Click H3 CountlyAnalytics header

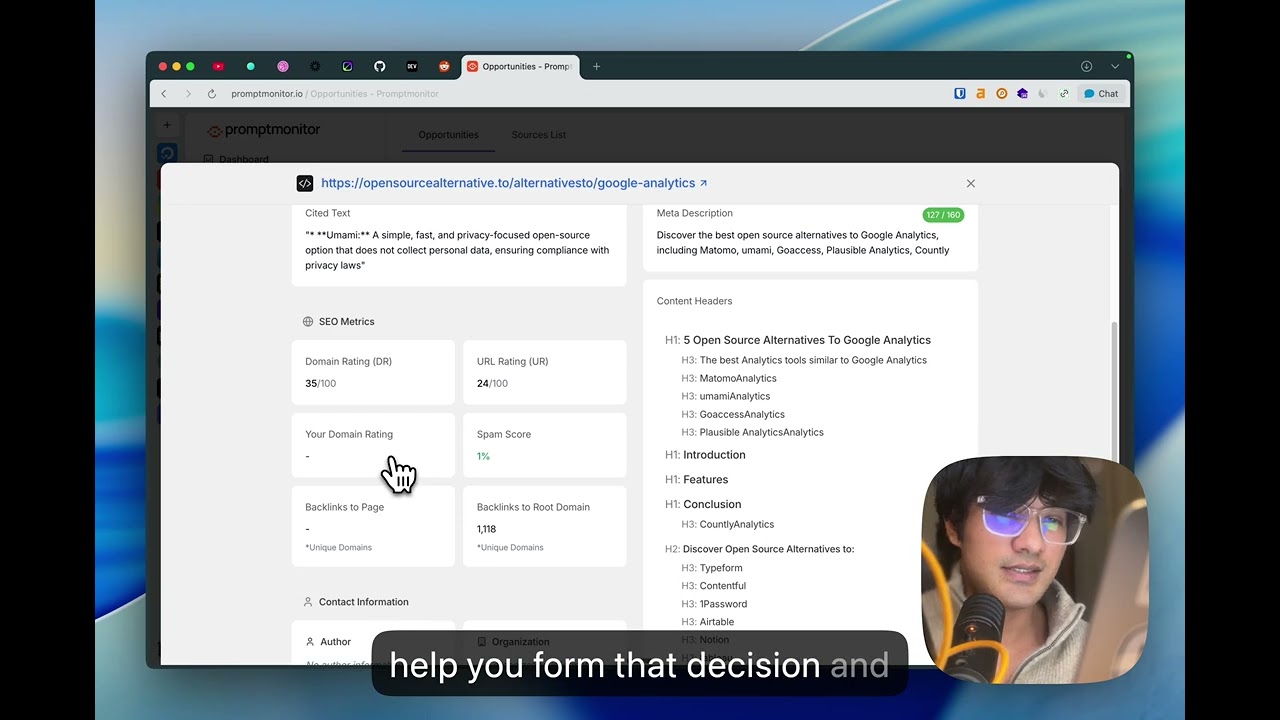[x=728, y=524]
